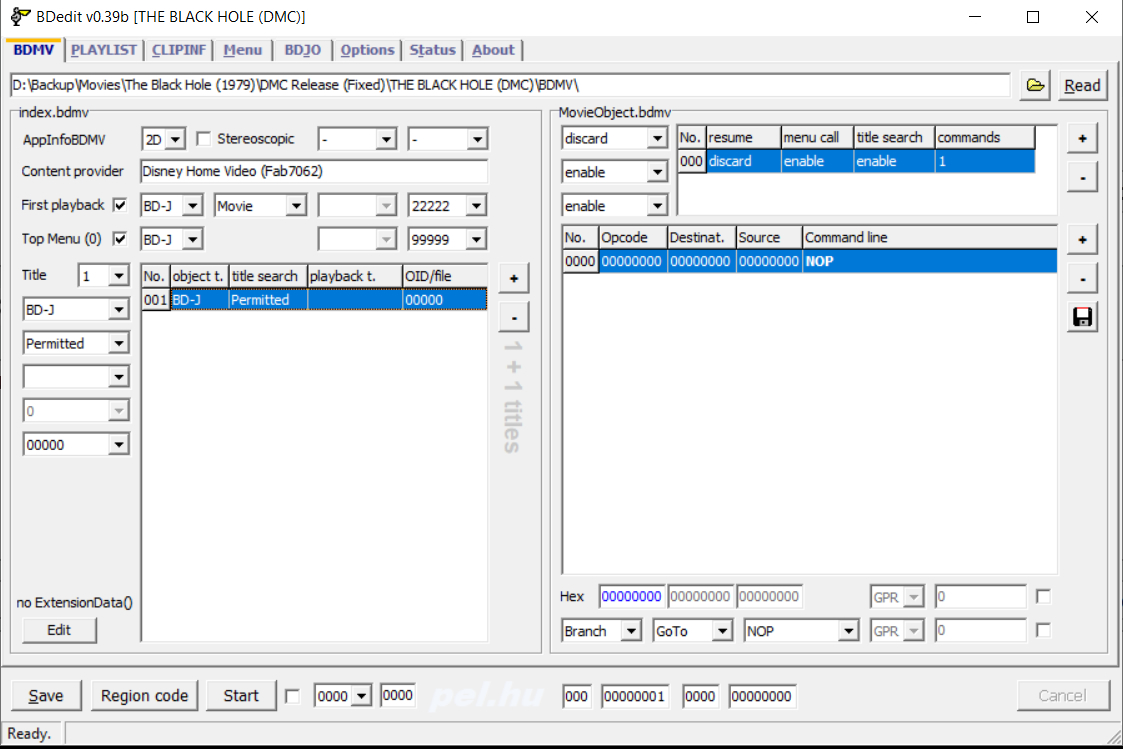Expand the Branch command group dropdown
The image size is (1123, 749).
point(631,631)
